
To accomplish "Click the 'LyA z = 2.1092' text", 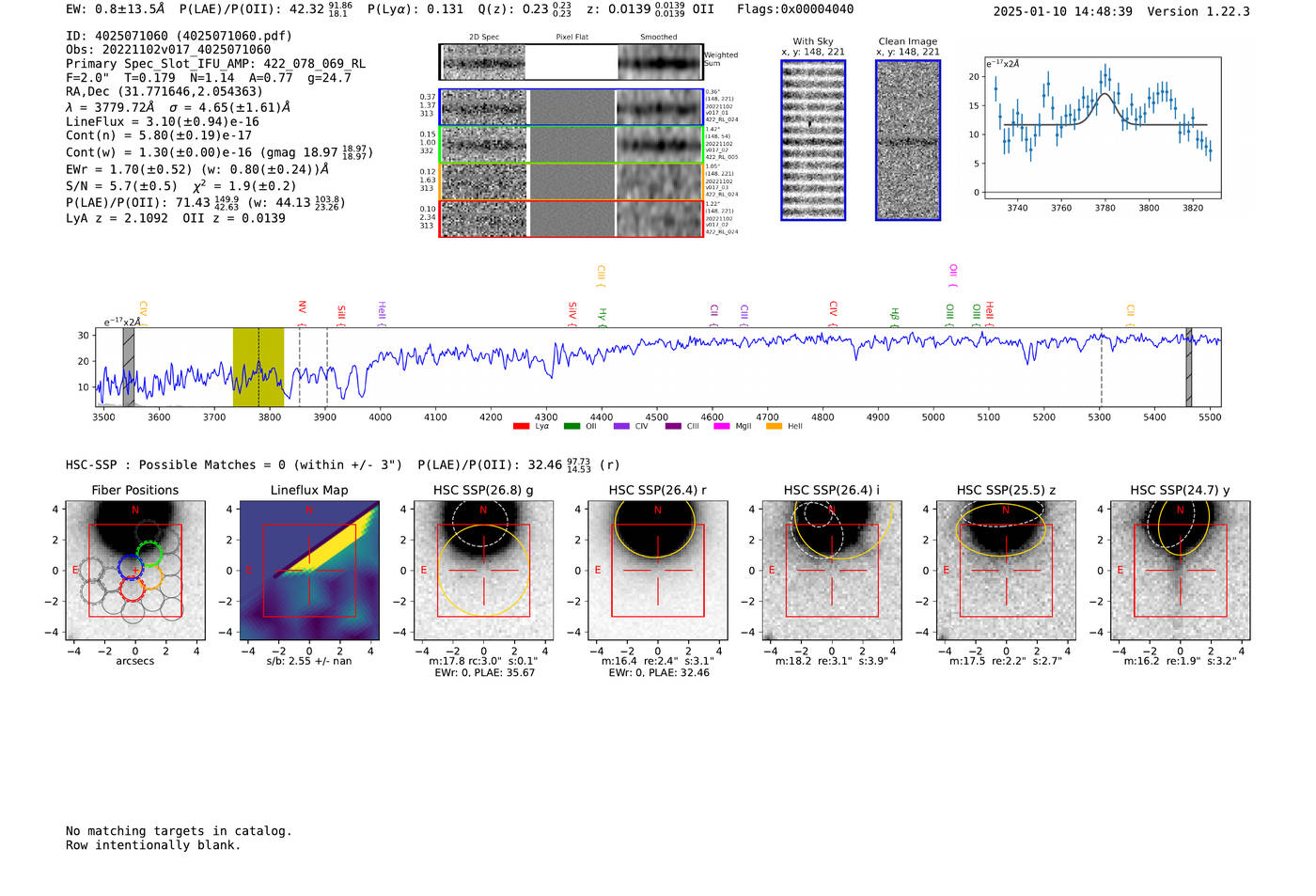I will coord(117,218).
